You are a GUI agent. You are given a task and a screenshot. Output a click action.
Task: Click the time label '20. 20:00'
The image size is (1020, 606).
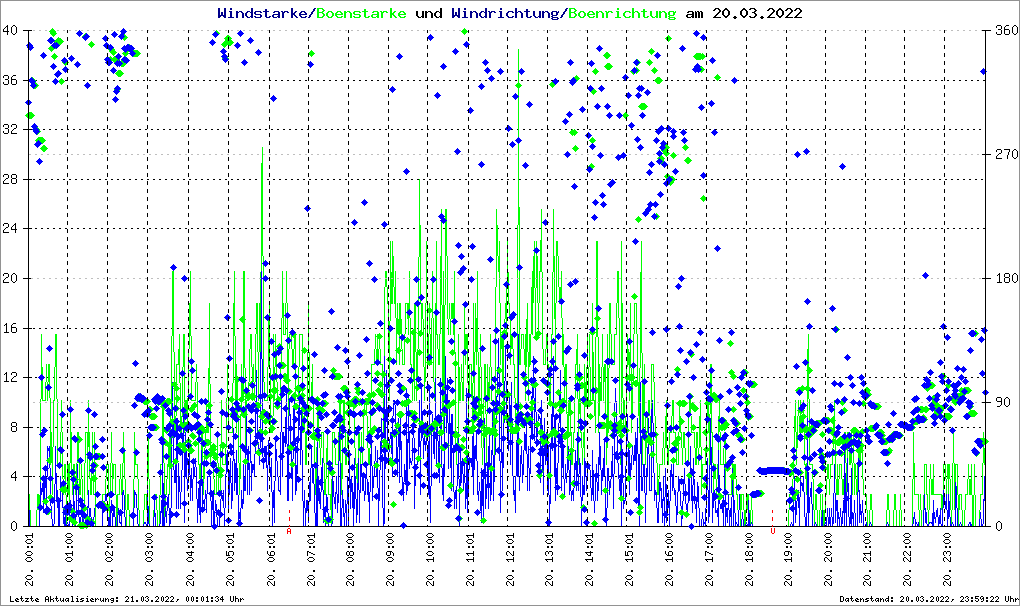(x=827, y=559)
